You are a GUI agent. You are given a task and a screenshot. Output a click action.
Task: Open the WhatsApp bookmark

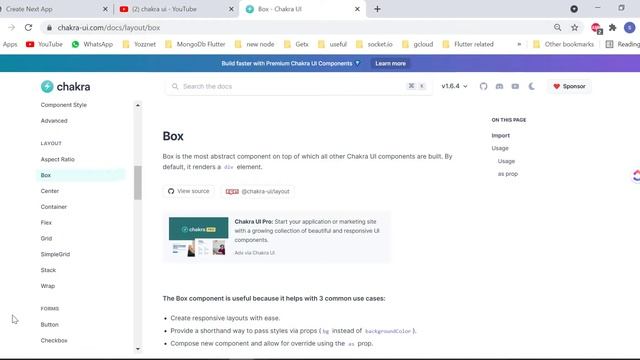coord(92,44)
